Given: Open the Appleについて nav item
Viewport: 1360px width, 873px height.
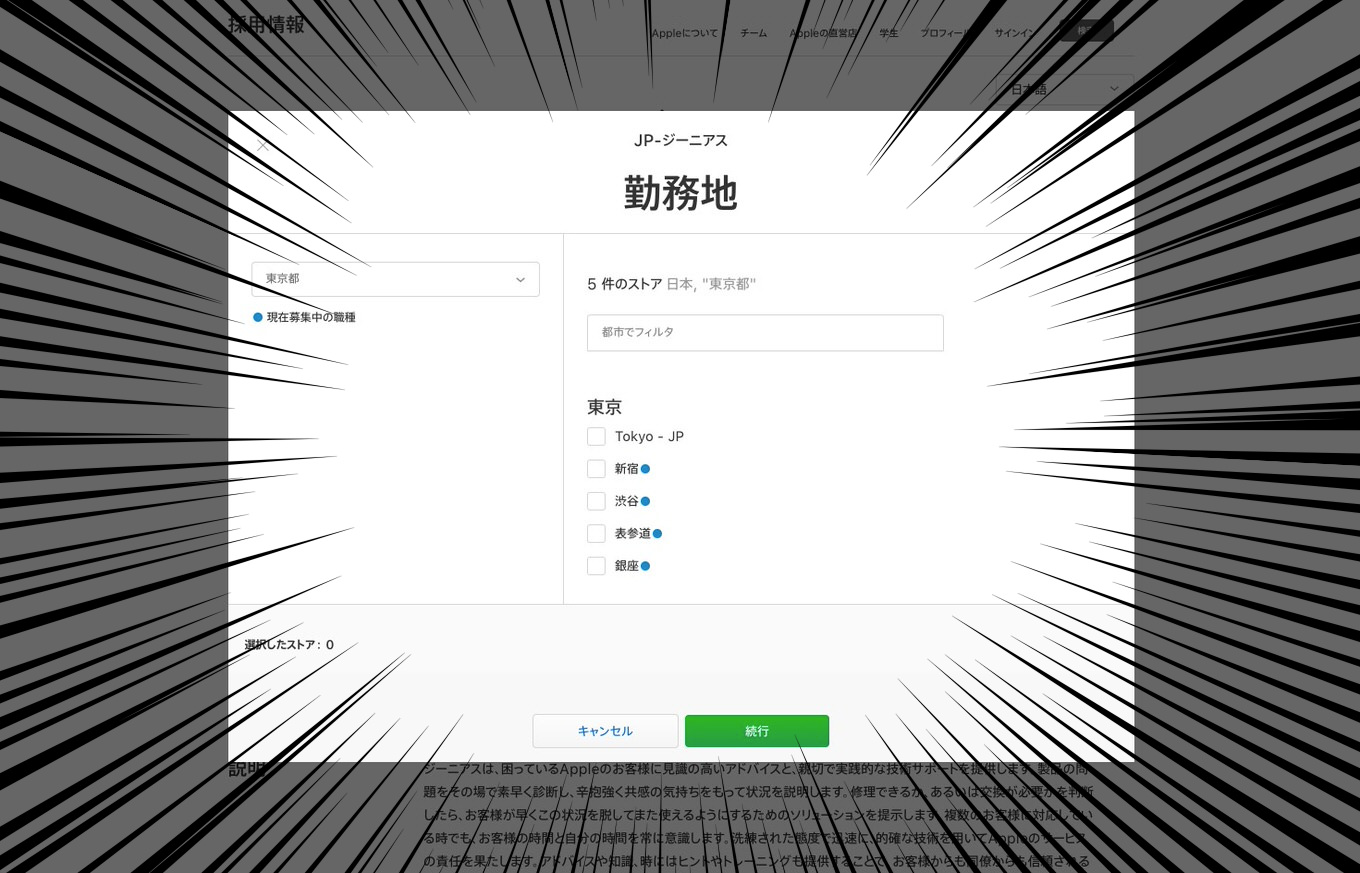Looking at the screenshot, I should 685,33.
